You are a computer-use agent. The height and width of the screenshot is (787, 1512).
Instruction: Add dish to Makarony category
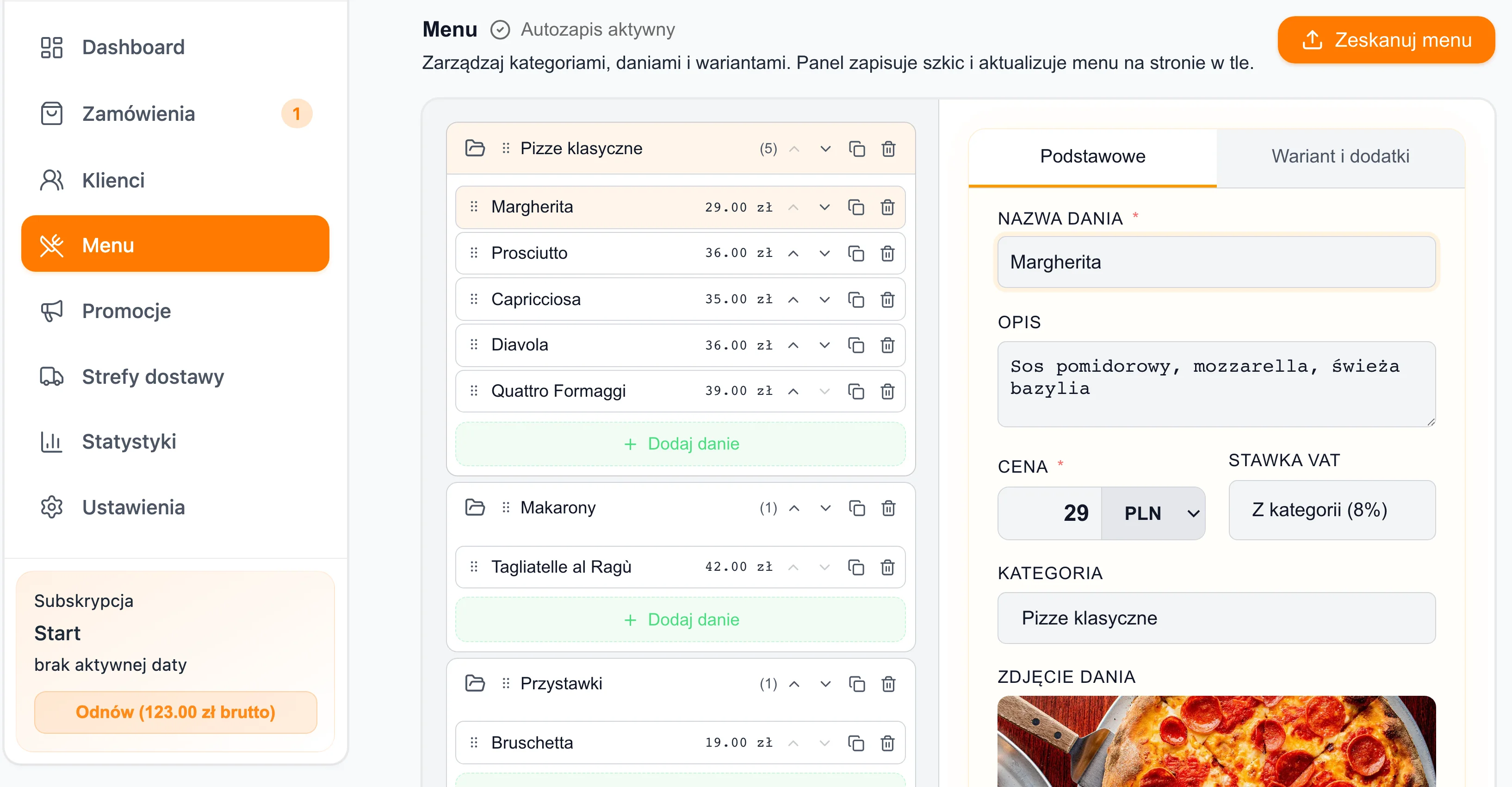pyautogui.click(x=680, y=619)
